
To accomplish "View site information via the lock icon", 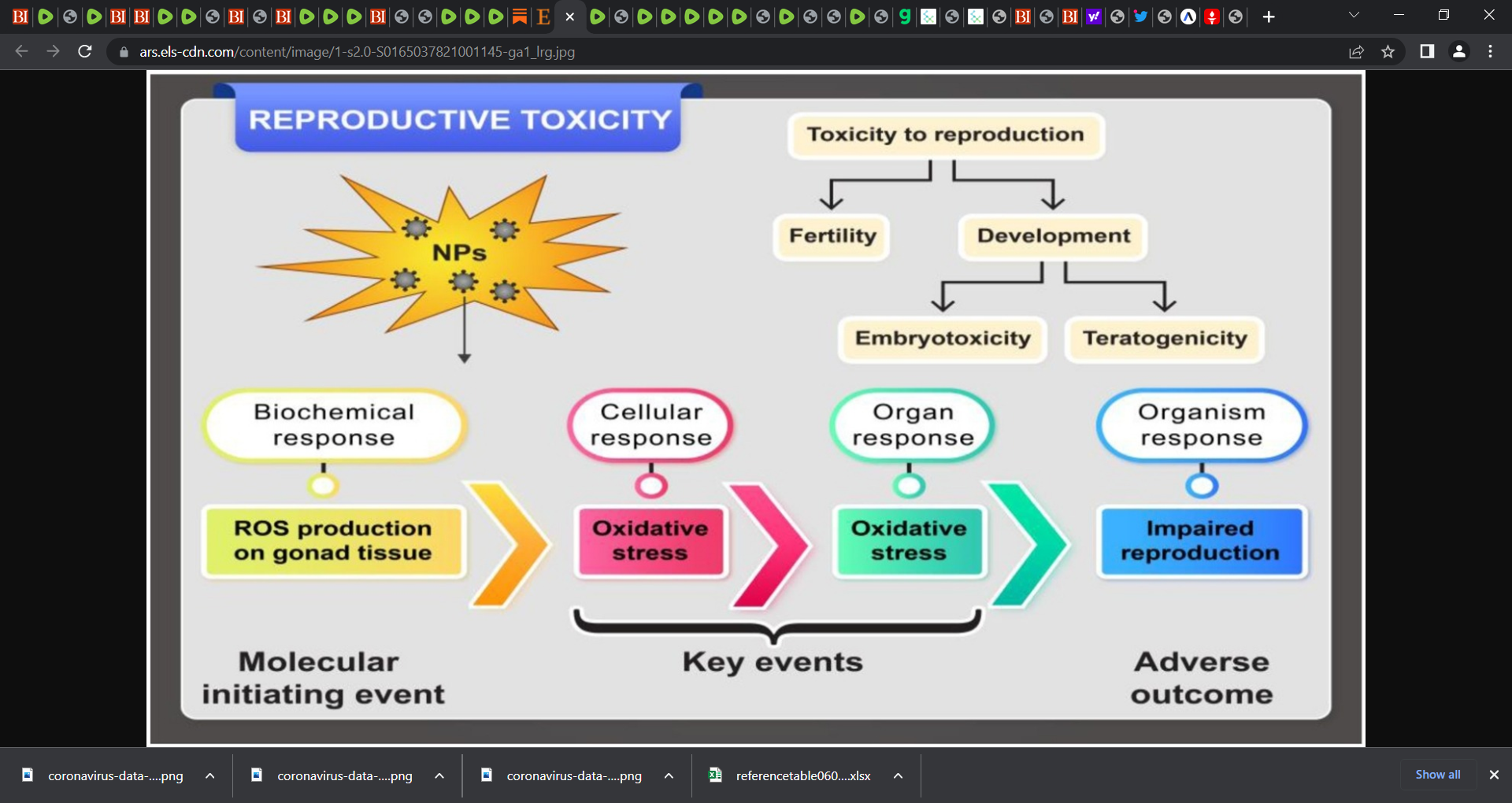I will coord(124,52).
